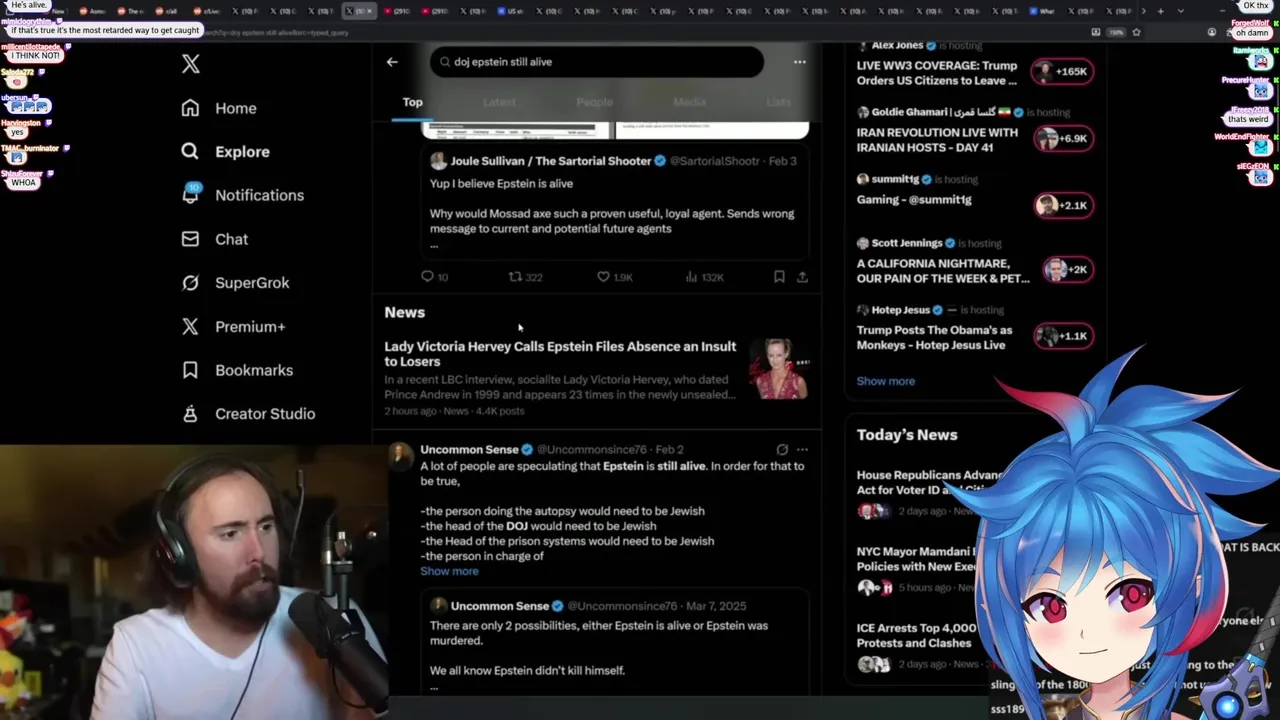
Task: Click the X logo icon
Action: coord(191,65)
